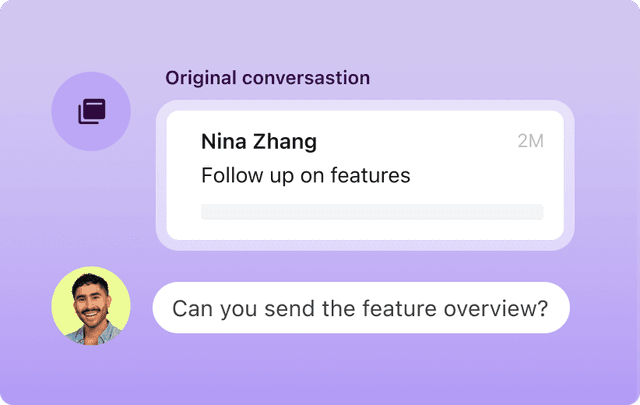Image resolution: width=640 pixels, height=405 pixels.
Task: Click the gray preview placeholder bar
Action: (x=372, y=211)
